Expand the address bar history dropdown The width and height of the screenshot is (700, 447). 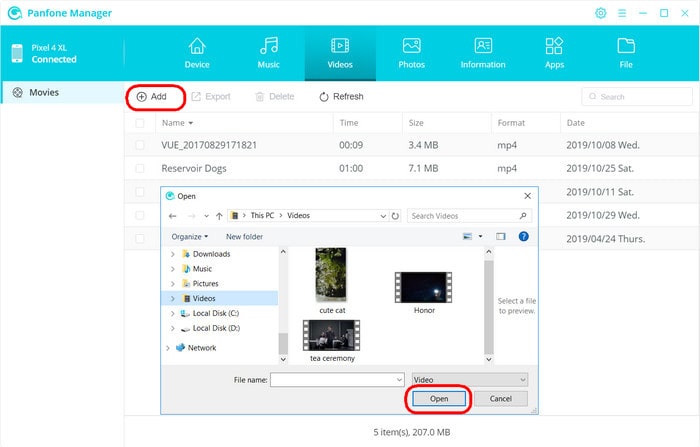tap(383, 216)
